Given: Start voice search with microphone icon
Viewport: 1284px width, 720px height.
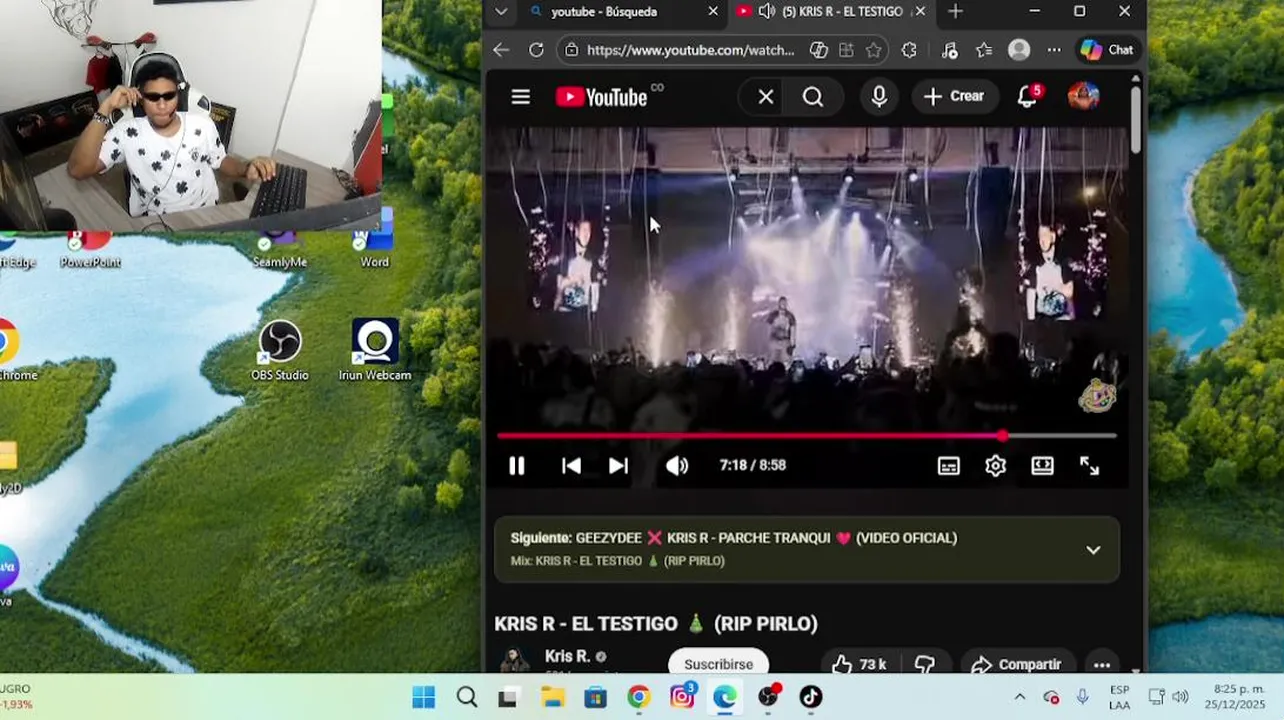Looking at the screenshot, I should point(879,97).
